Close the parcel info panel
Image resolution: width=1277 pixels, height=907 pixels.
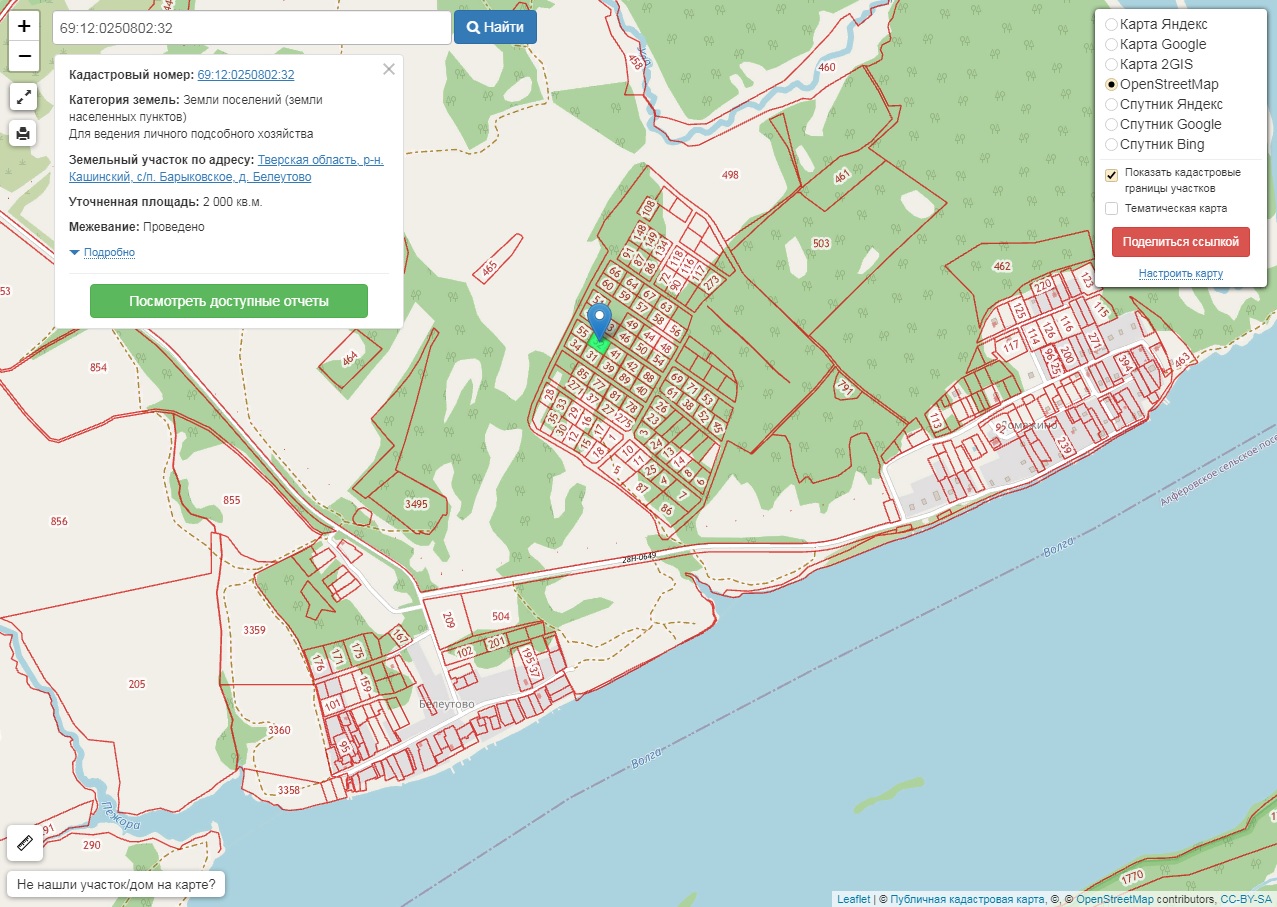(x=389, y=69)
